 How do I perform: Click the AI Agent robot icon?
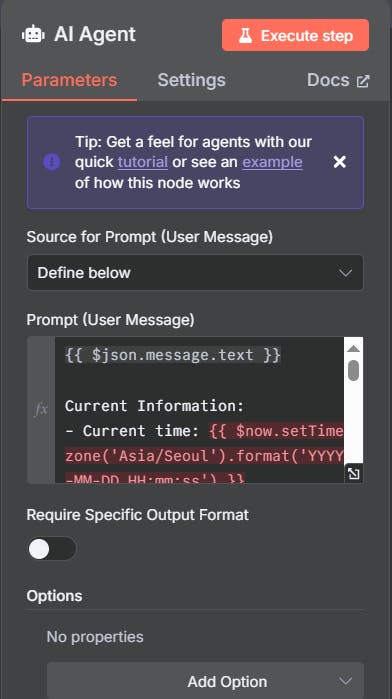[33, 35]
